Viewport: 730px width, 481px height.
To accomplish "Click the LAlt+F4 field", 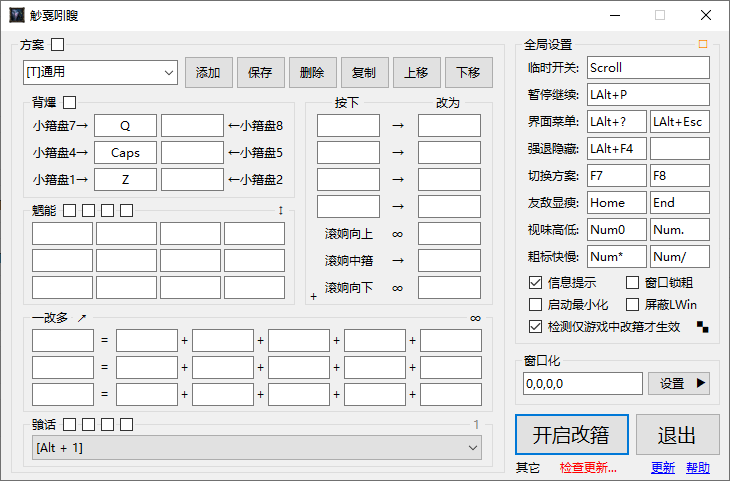I will coord(616,149).
